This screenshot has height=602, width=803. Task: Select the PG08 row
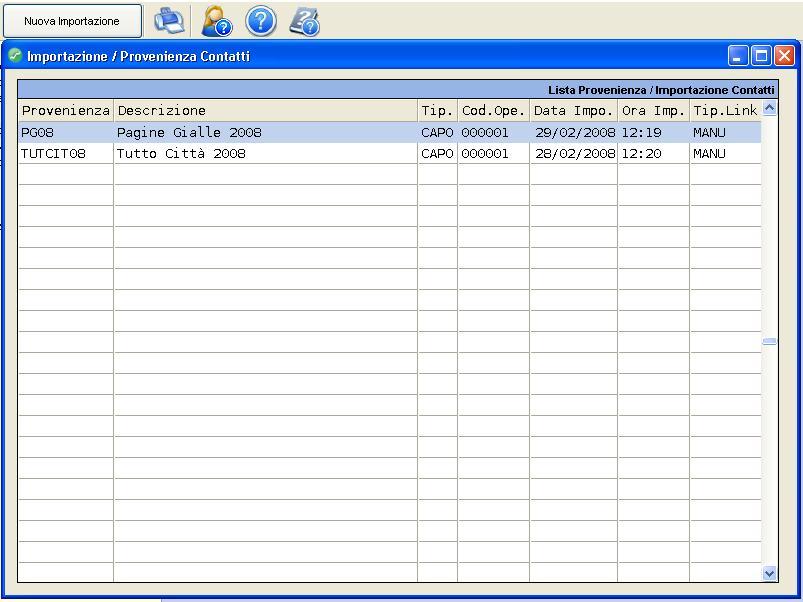click(x=66, y=133)
